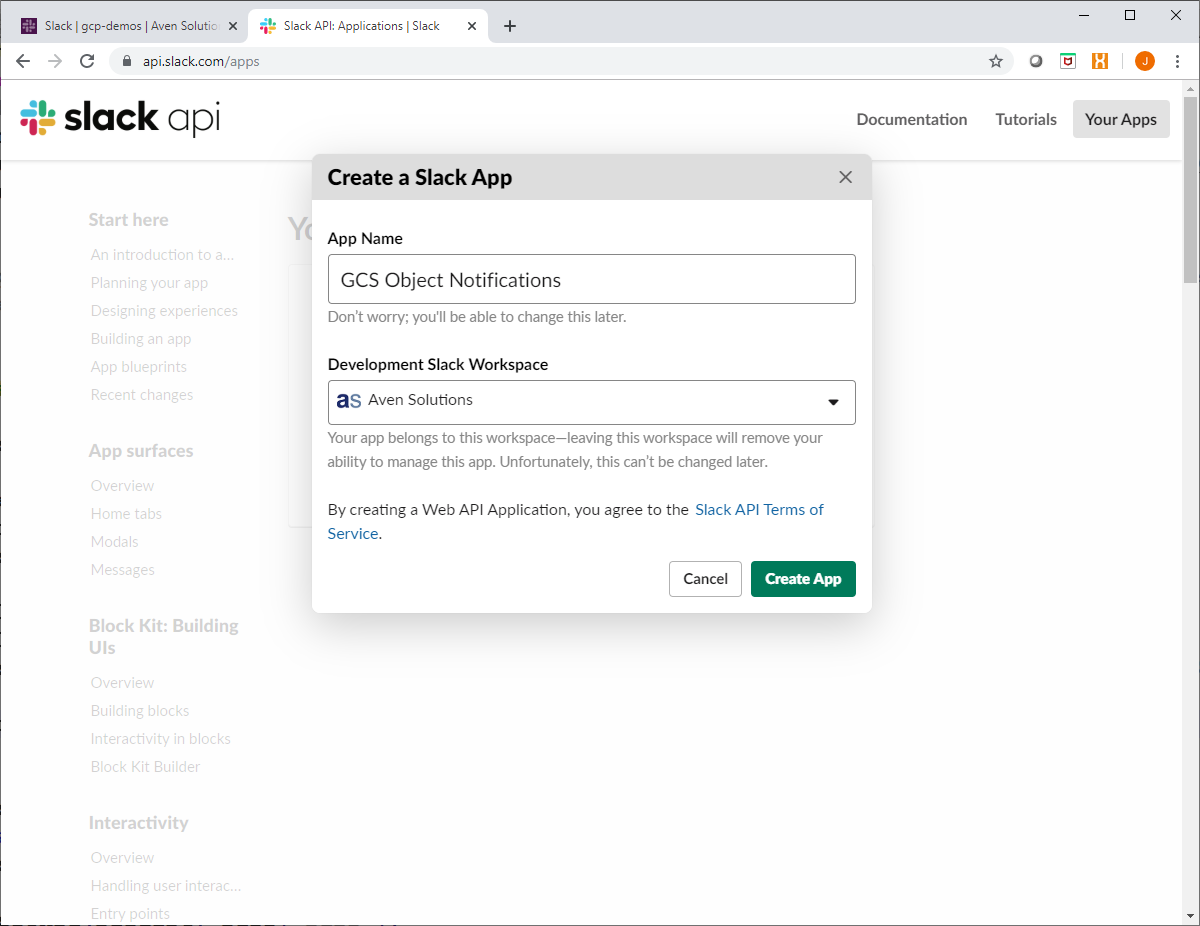Screen dimensions: 1200x926
Task: Open the Home tabs sidebar link
Action: [126, 514]
